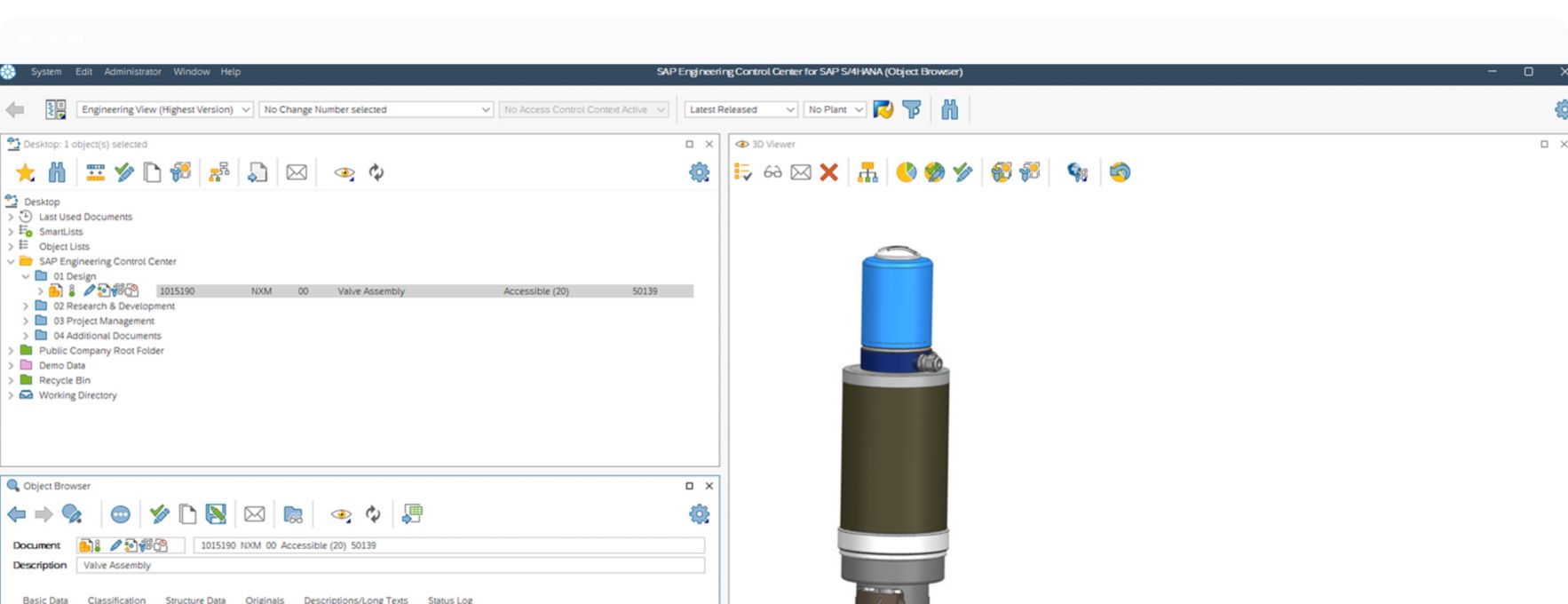1568x604 pixels.
Task: Click the checklist icon in 3D Viewer toolbar
Action: pos(743,172)
